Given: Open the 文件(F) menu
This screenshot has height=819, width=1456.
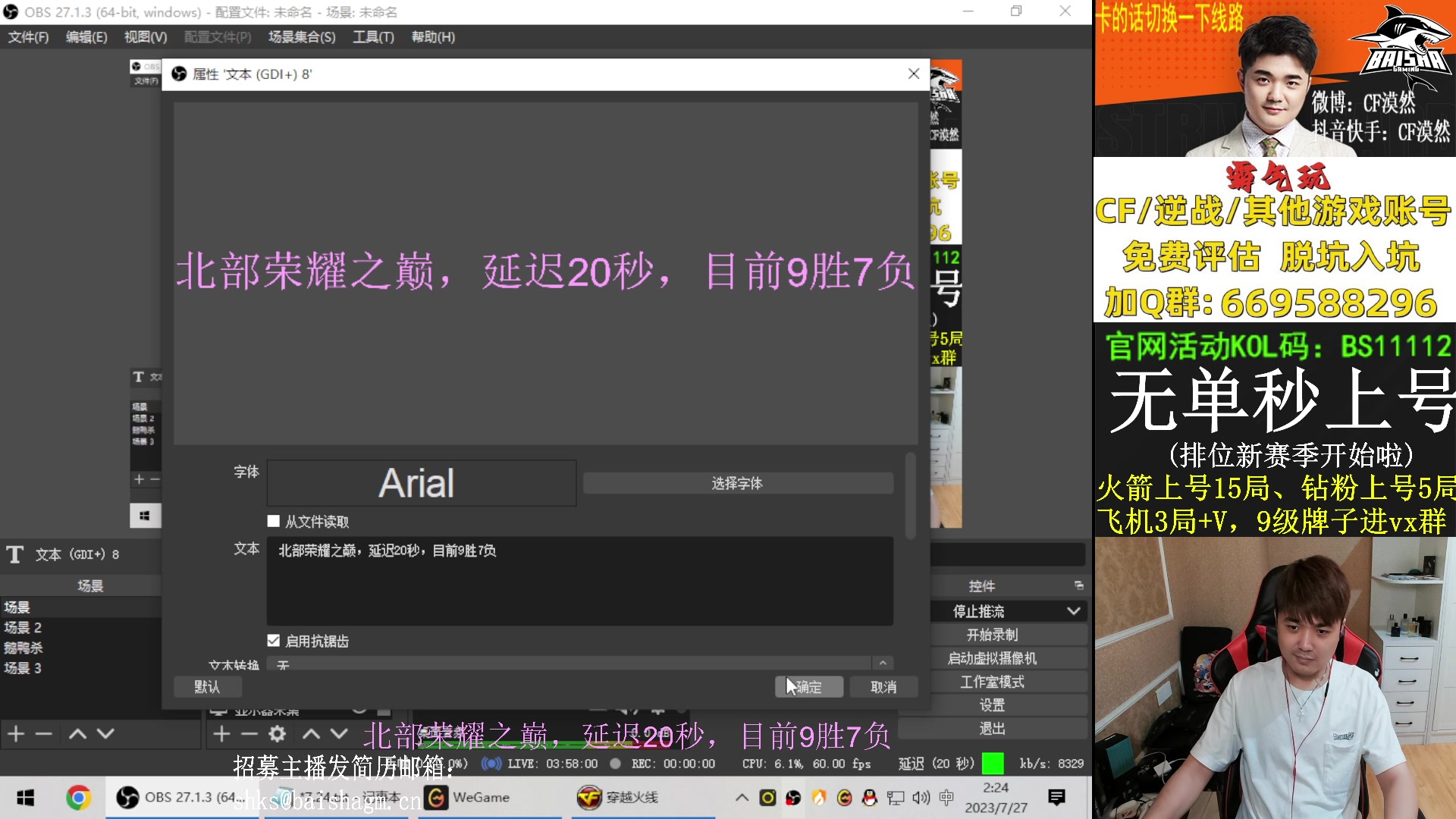Looking at the screenshot, I should click(28, 36).
